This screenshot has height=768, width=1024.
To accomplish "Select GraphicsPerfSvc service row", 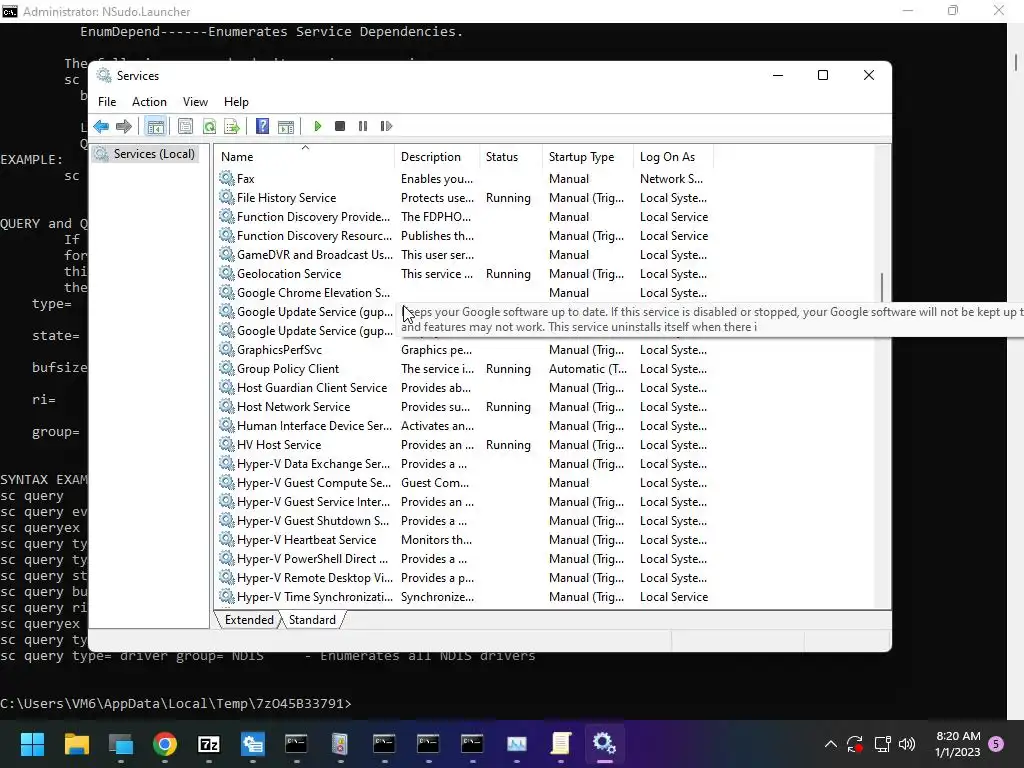I will point(465,349).
